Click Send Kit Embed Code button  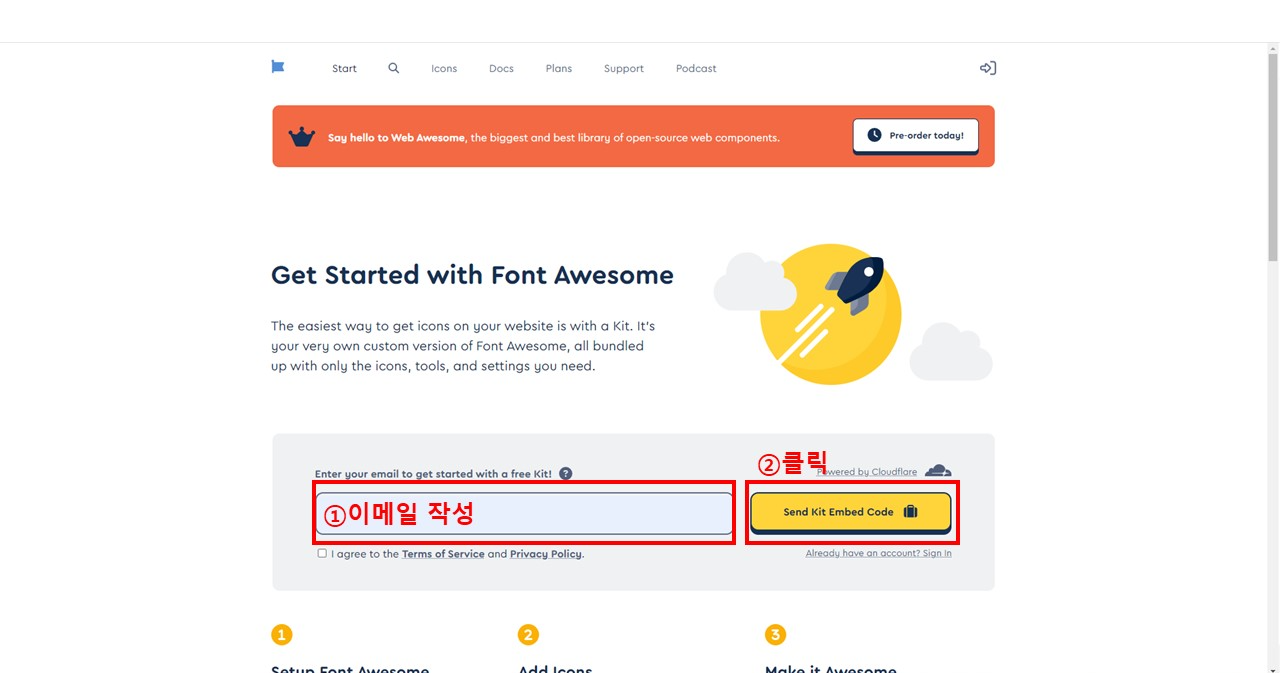851,511
